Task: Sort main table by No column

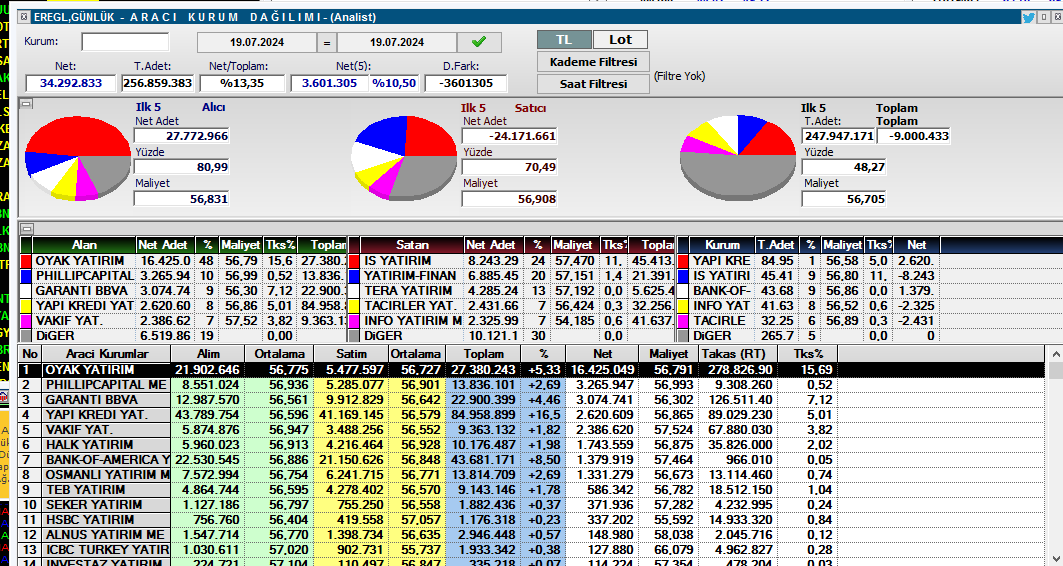Action: 31,354
